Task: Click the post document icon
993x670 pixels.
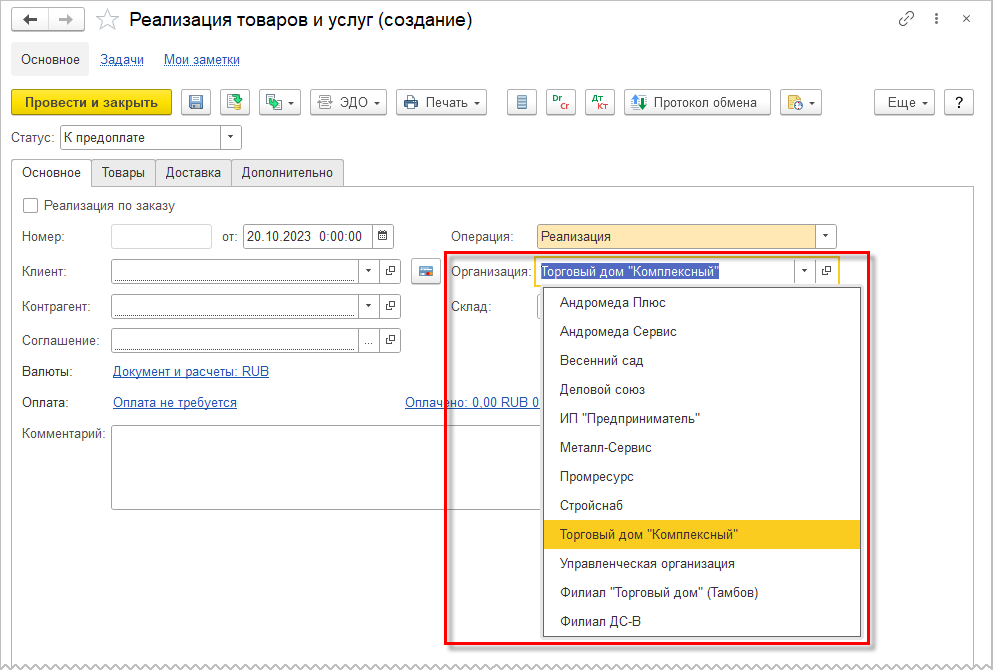Action: [x=235, y=102]
